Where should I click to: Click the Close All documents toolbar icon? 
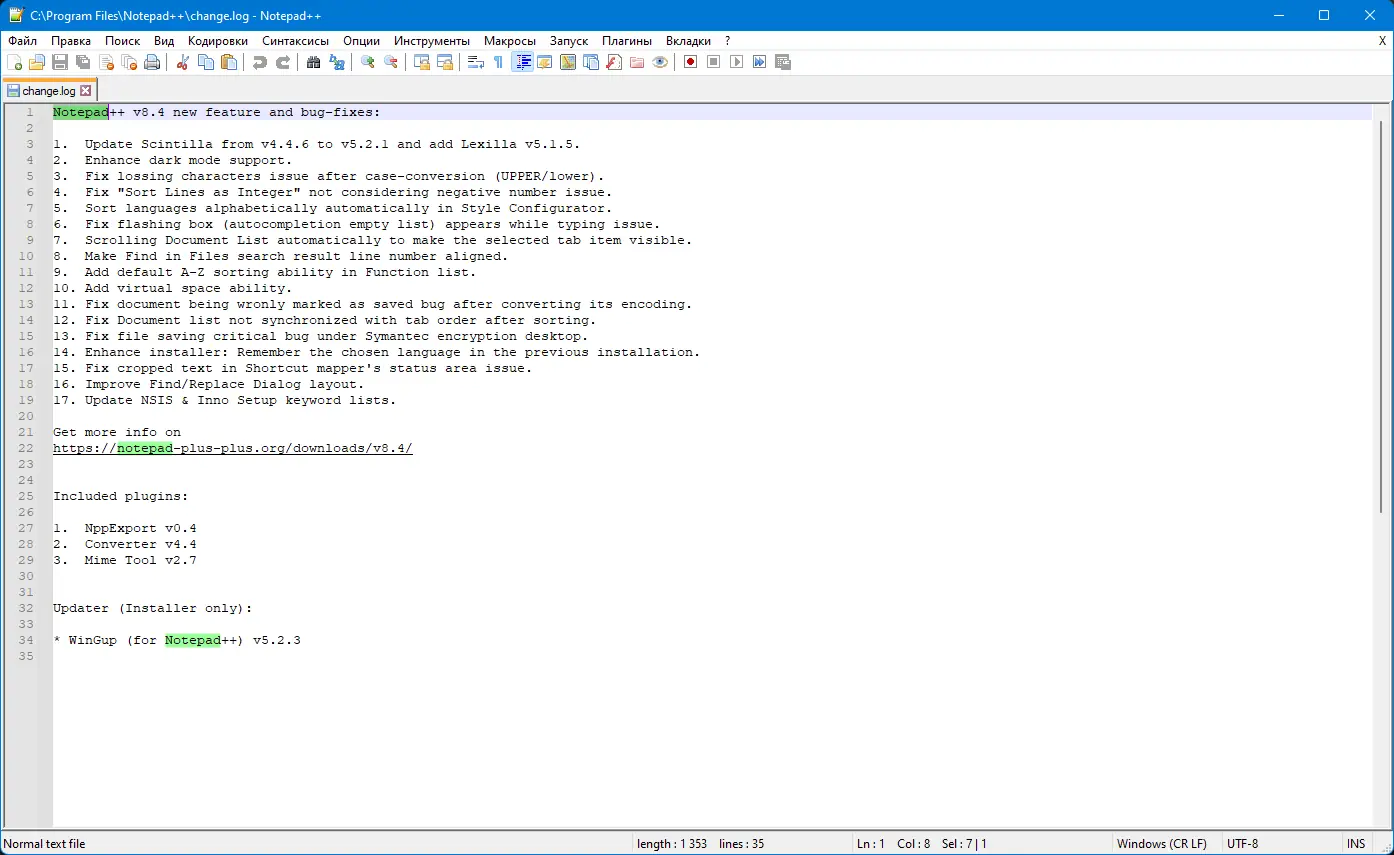(129, 62)
